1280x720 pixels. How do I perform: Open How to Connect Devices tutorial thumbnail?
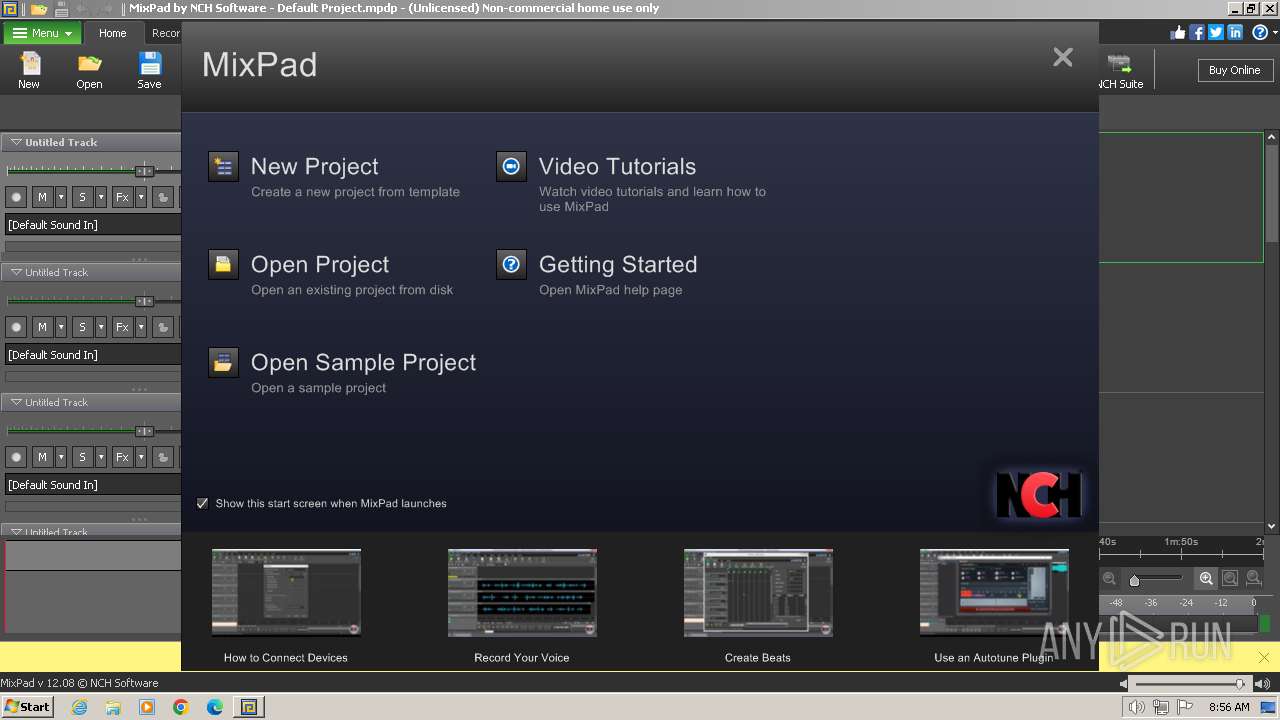pyautogui.click(x=286, y=592)
